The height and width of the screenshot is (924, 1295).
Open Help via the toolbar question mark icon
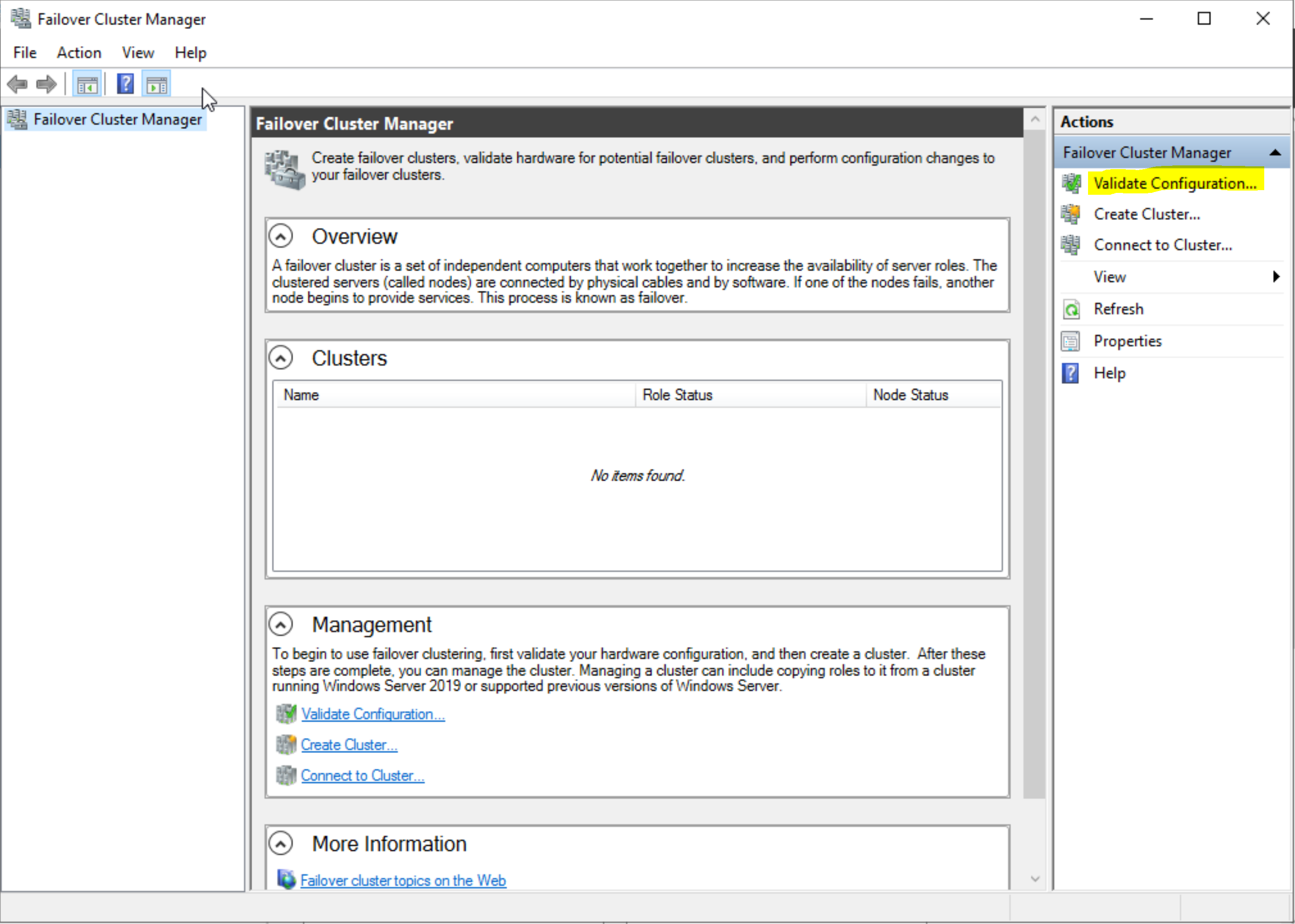point(125,84)
